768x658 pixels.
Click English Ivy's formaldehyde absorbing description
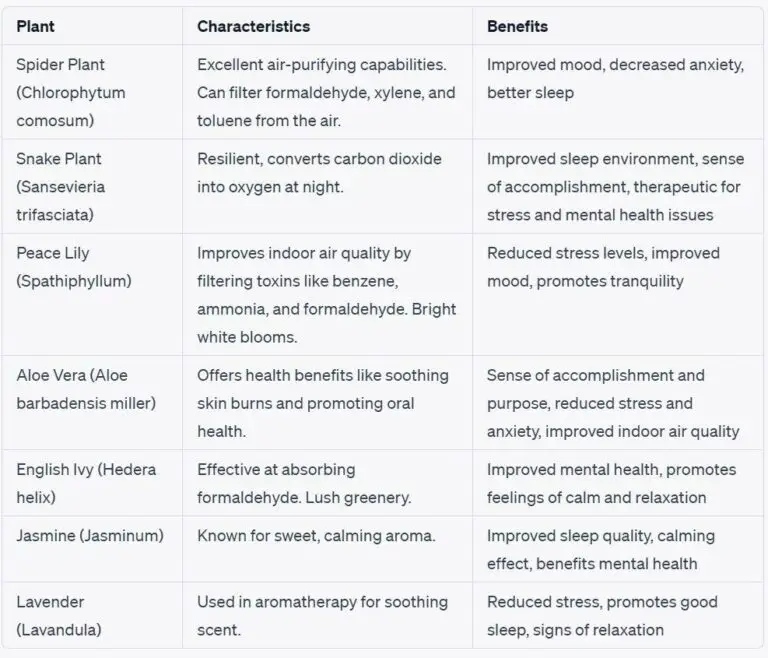(301, 483)
